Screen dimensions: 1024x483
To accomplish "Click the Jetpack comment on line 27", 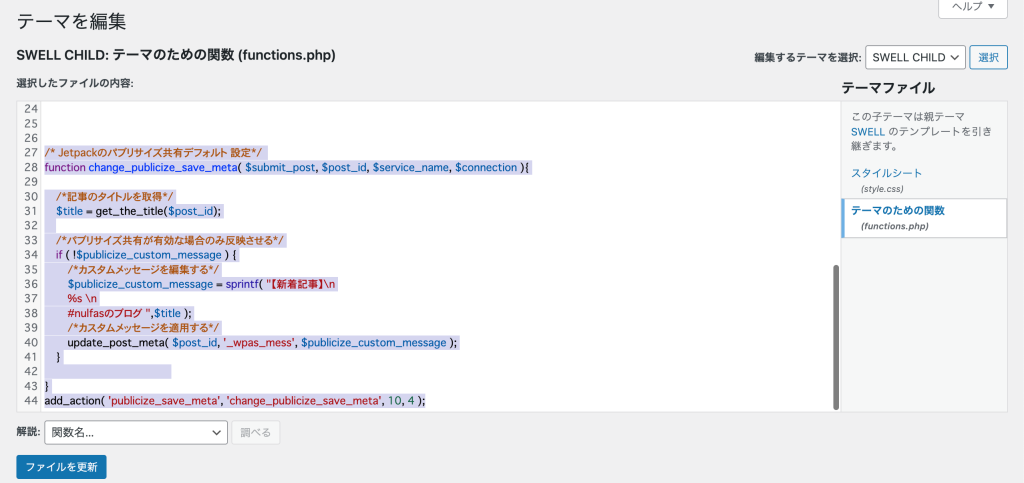I will tap(153, 152).
